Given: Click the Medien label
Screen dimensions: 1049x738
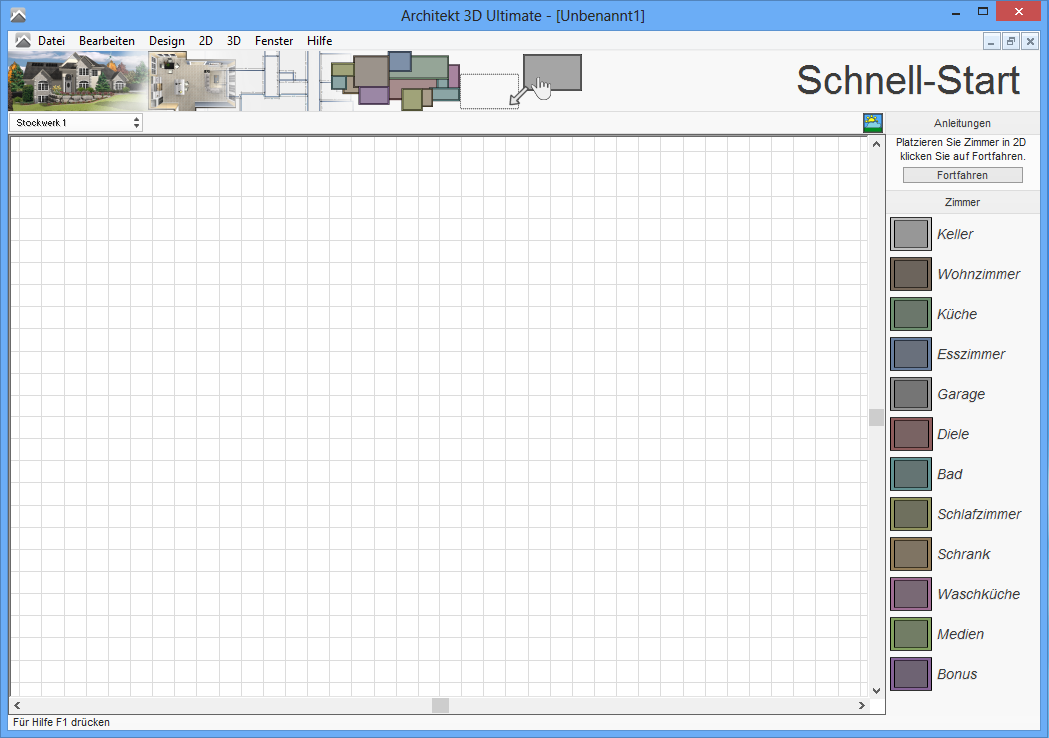Looking at the screenshot, I should point(960,634).
